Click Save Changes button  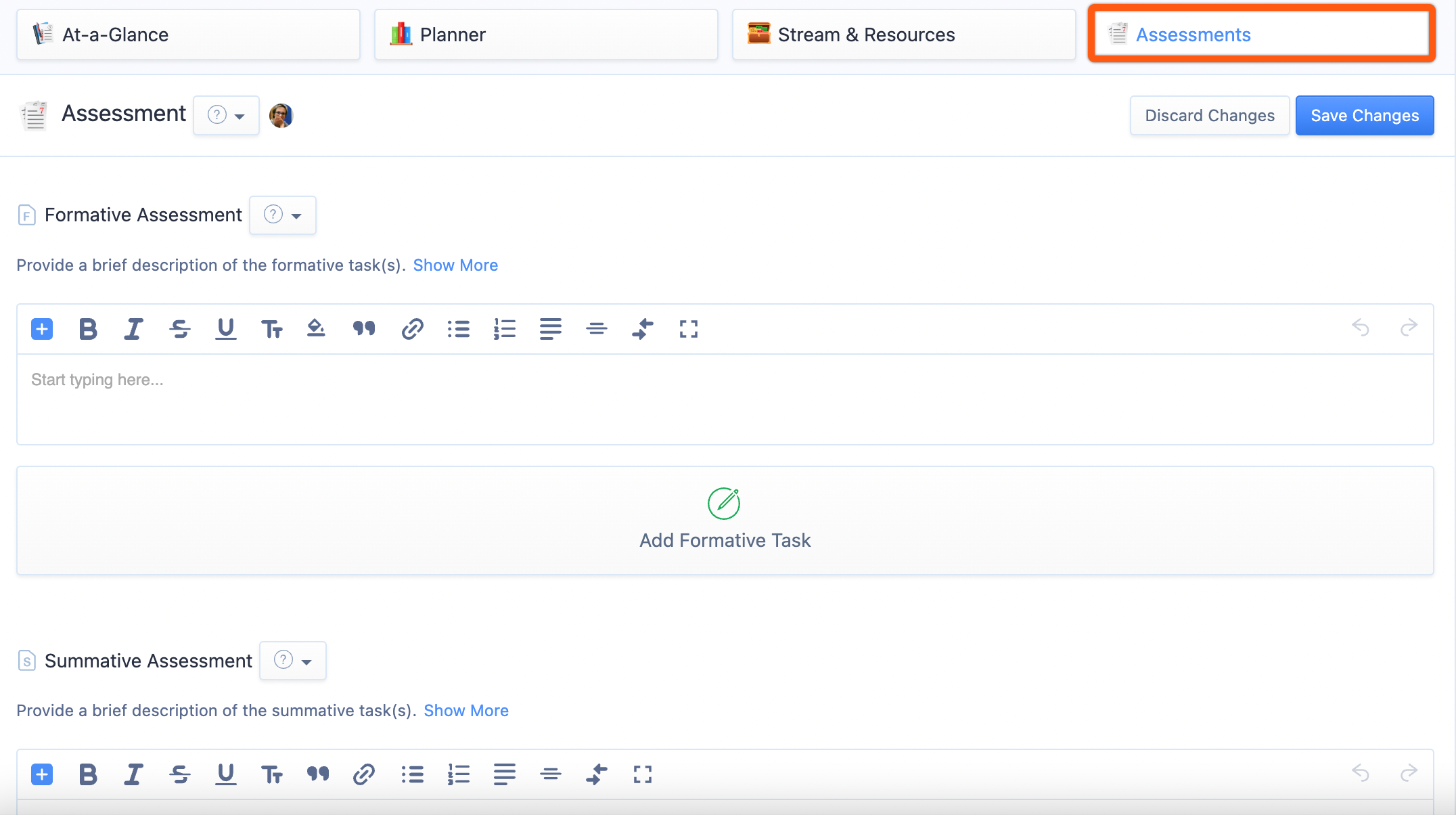click(1364, 116)
